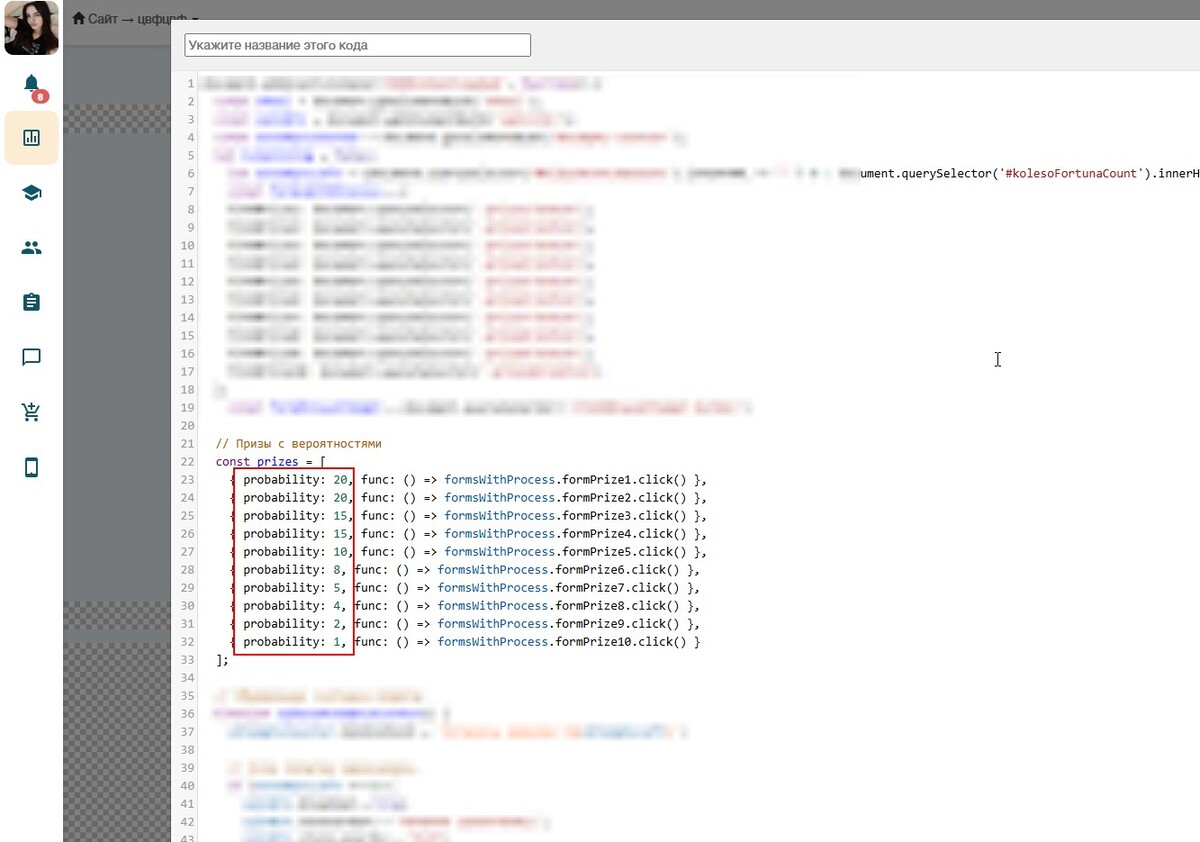
Task: Open the users group section
Action: point(31,248)
